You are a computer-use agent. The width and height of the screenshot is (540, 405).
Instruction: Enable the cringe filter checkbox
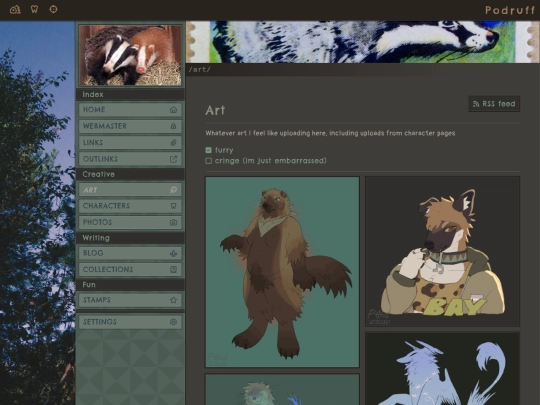click(x=208, y=161)
